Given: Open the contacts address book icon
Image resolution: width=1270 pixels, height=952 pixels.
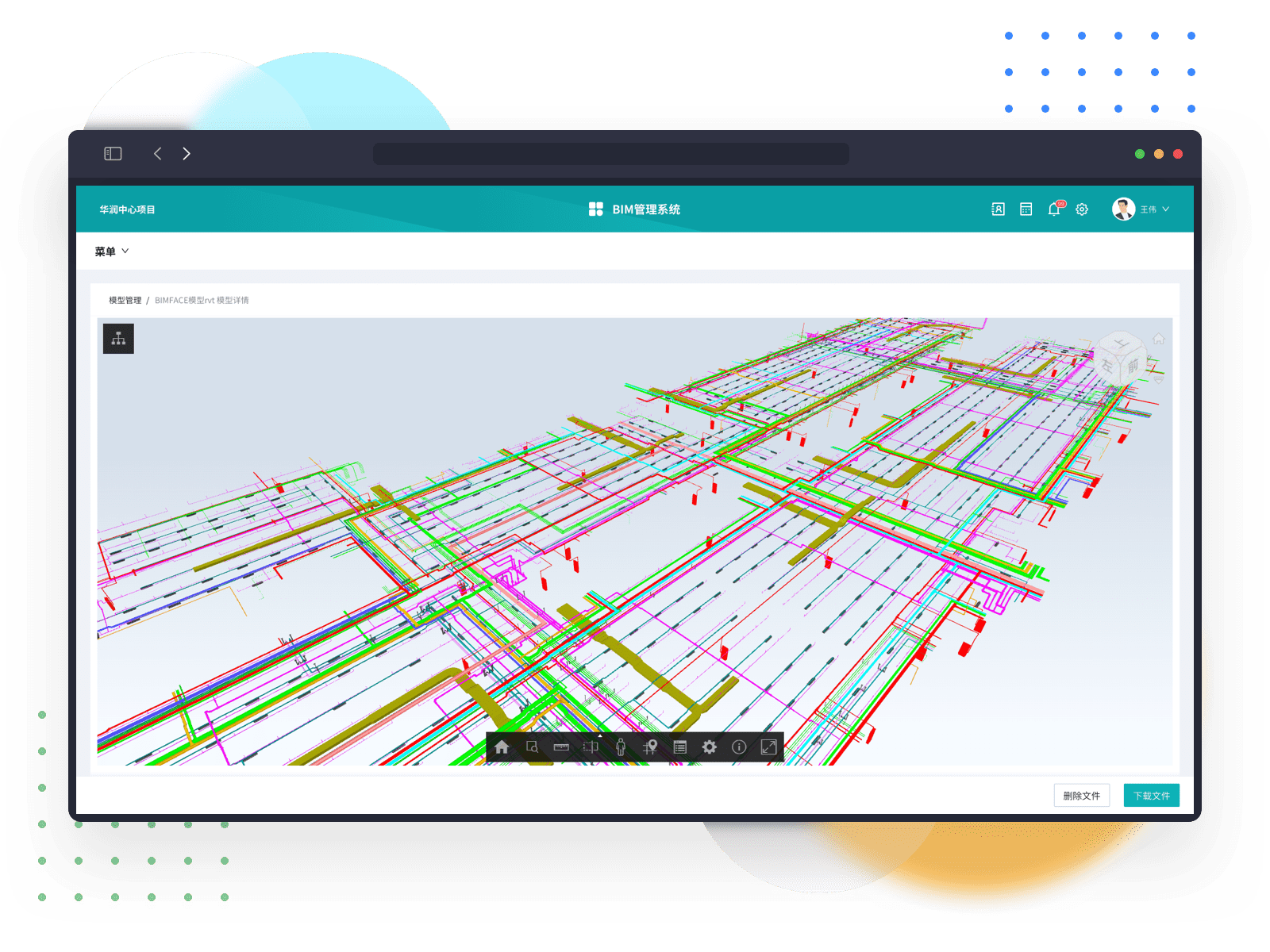Looking at the screenshot, I should (998, 209).
